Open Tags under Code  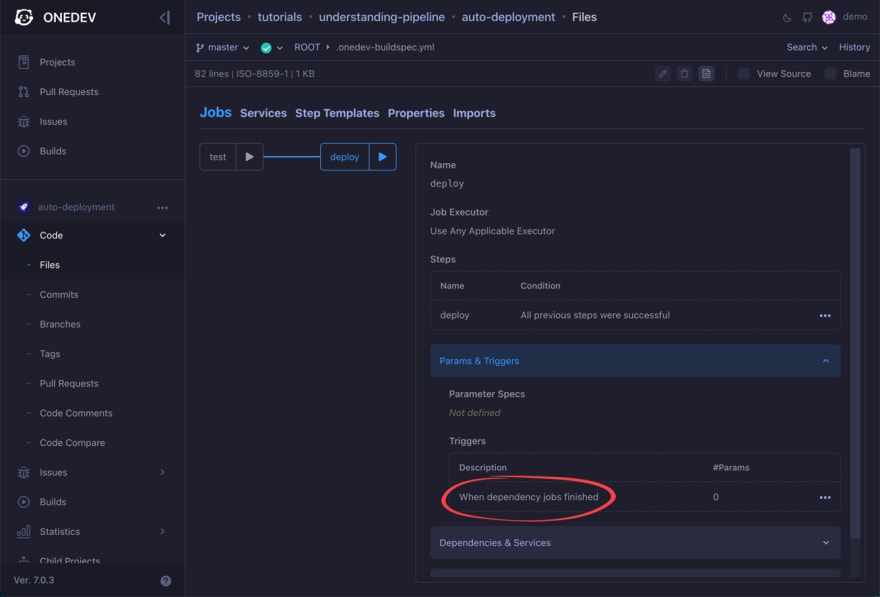coord(50,354)
